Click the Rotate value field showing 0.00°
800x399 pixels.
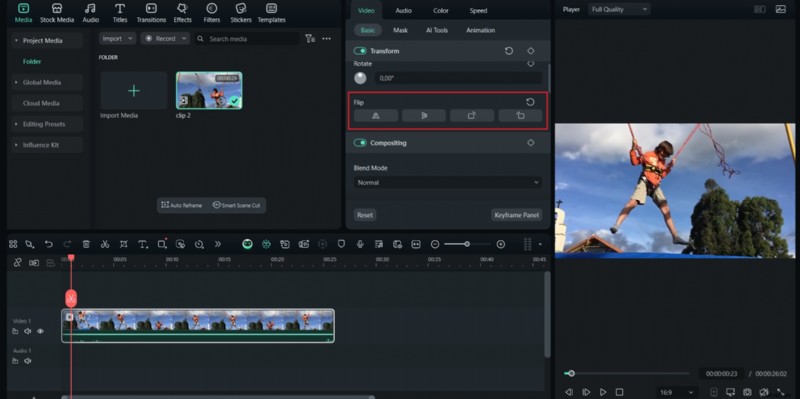pyautogui.click(x=458, y=78)
